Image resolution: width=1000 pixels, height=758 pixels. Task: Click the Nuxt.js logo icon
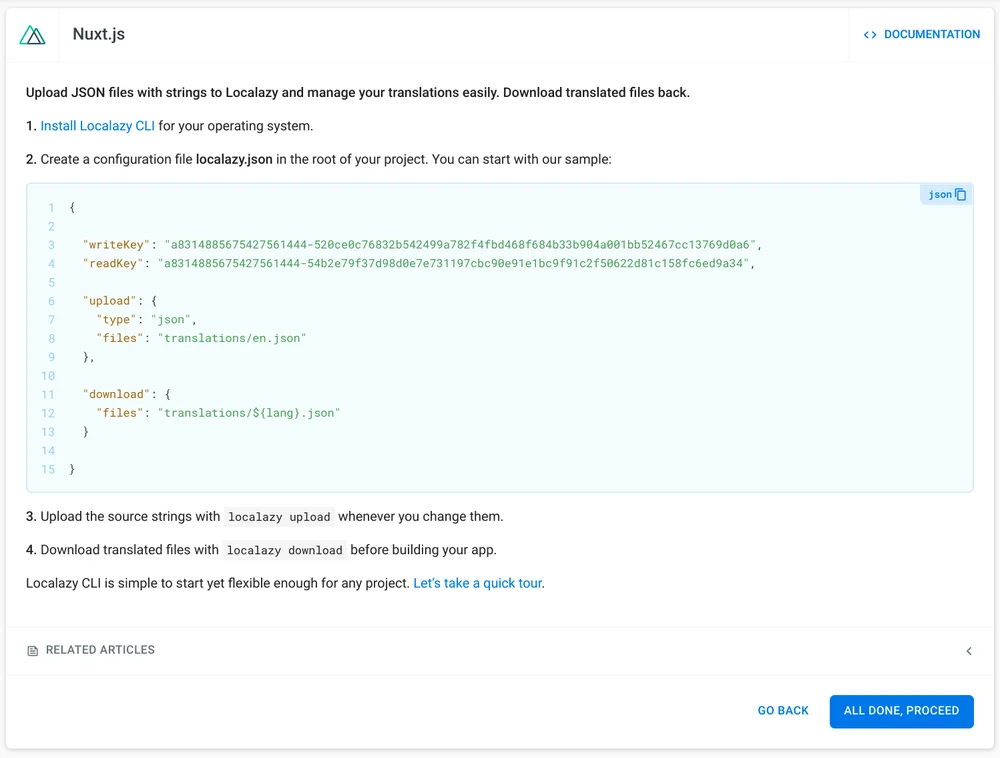pyautogui.click(x=33, y=35)
